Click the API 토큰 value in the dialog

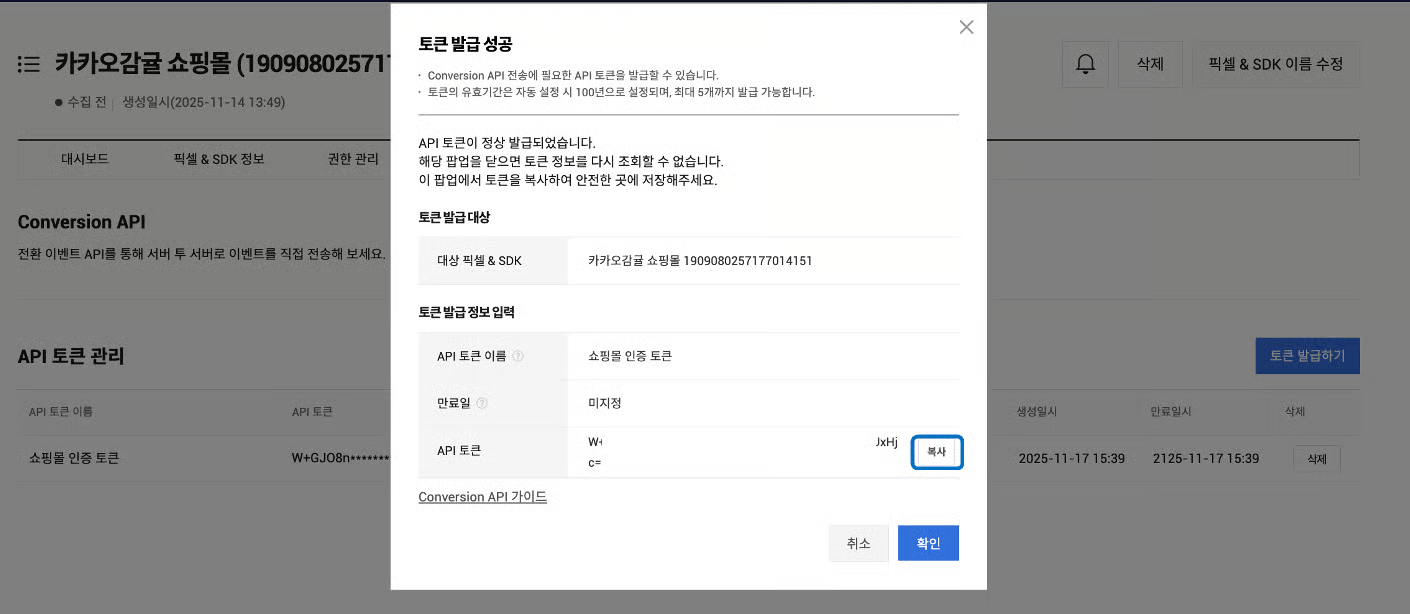(742, 452)
